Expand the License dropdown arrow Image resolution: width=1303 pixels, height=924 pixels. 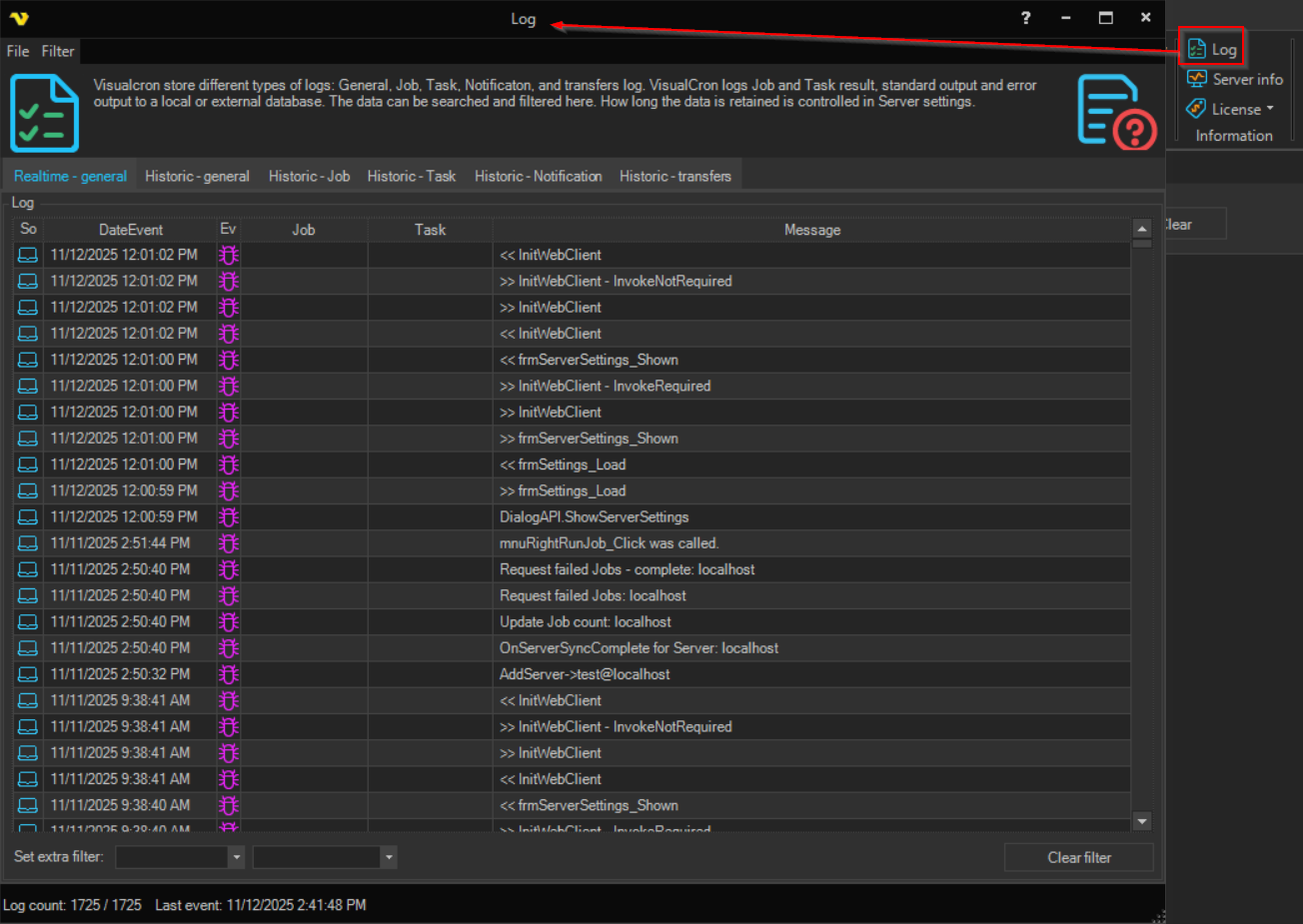coord(1270,109)
